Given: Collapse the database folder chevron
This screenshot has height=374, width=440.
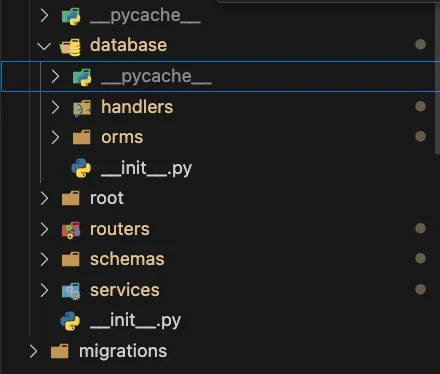Looking at the screenshot, I should [x=44, y=46].
